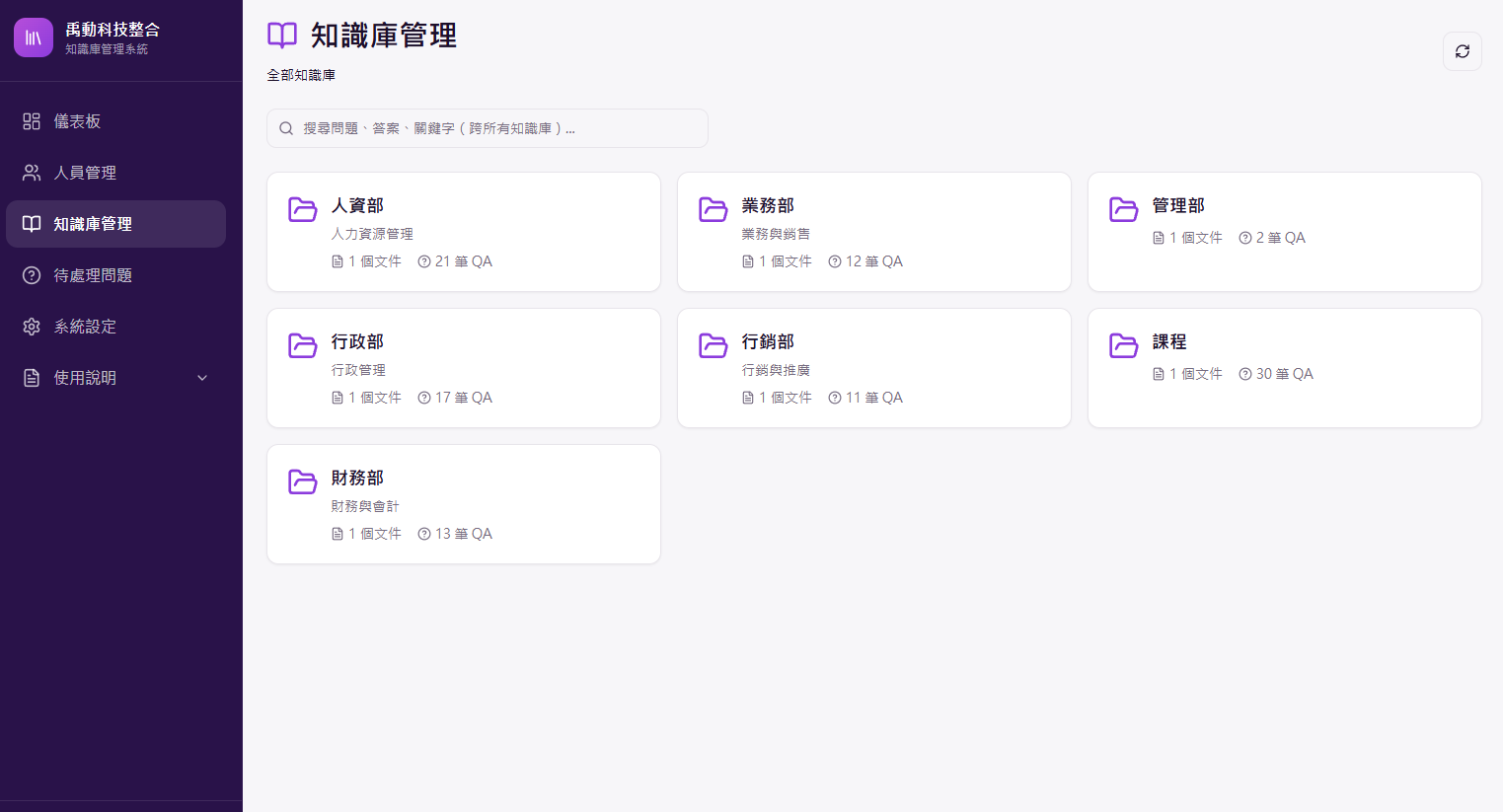Screen dimensions: 1503x812
Task: Click 財務與會計 subtitle text
Action: pos(365,506)
